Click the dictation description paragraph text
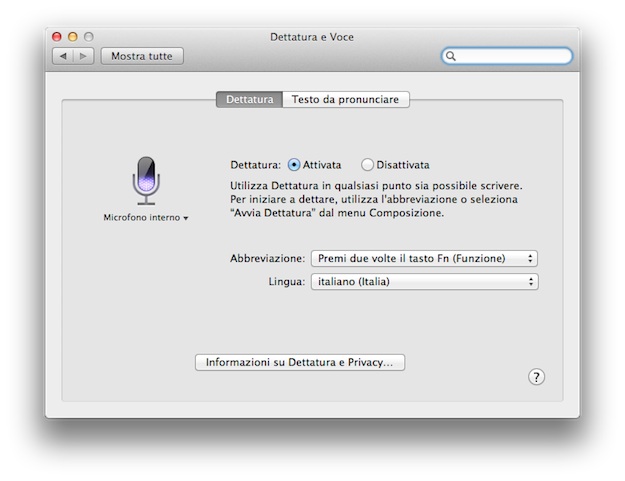625x481 pixels. tap(376, 199)
